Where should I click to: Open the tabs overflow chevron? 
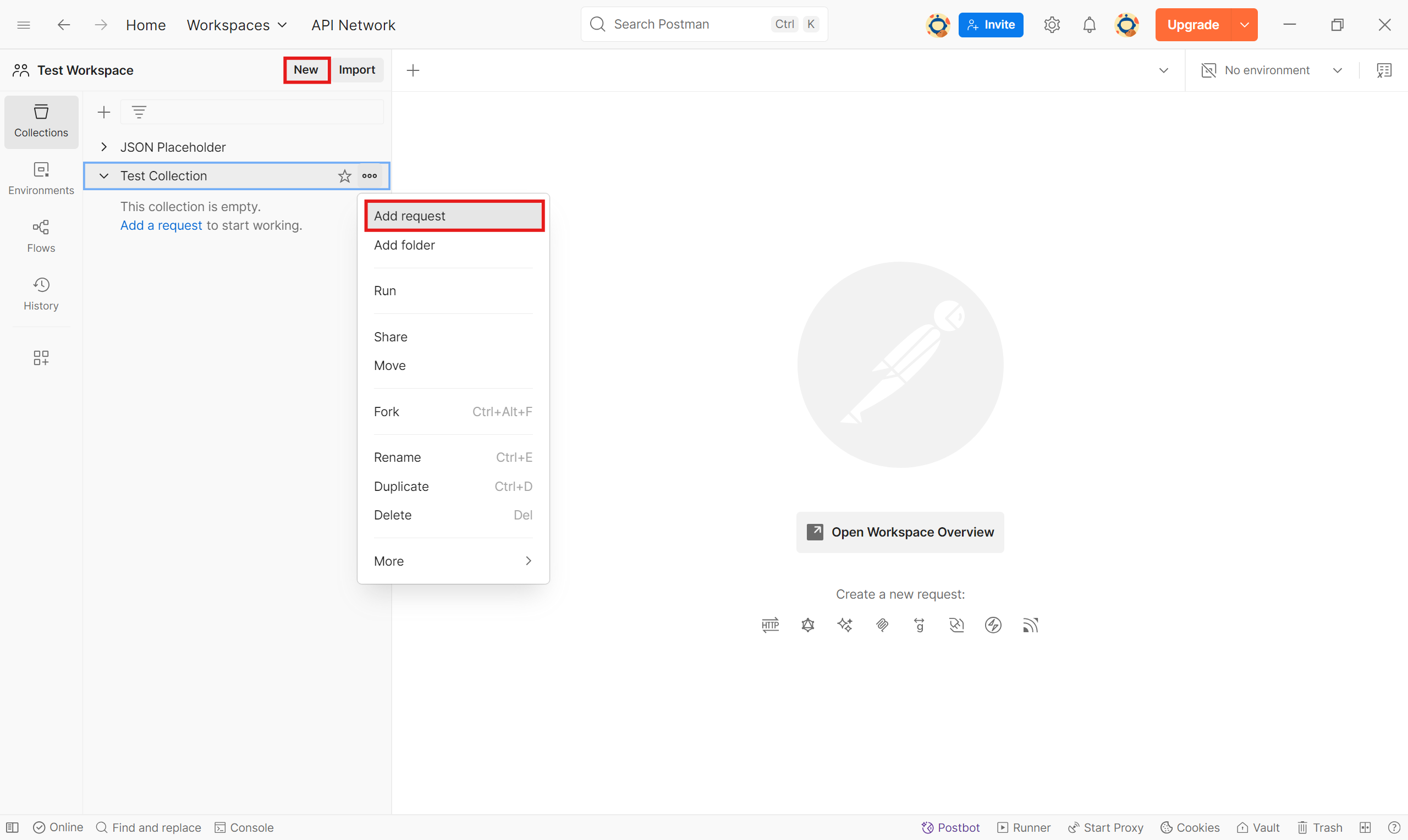[1163, 70]
